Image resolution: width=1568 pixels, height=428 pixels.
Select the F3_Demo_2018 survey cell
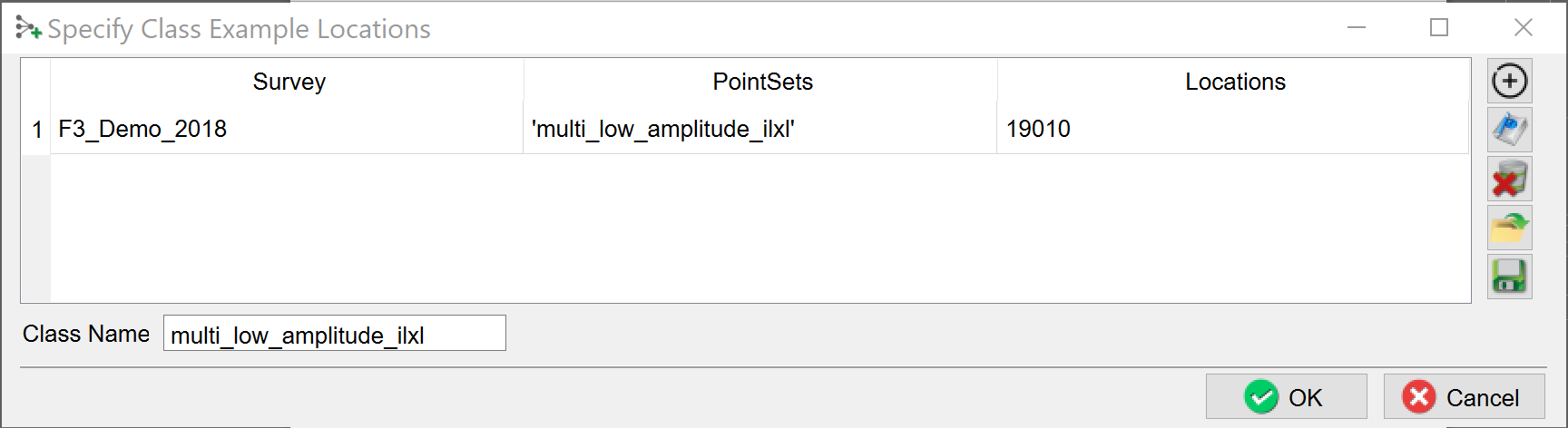click(x=287, y=130)
